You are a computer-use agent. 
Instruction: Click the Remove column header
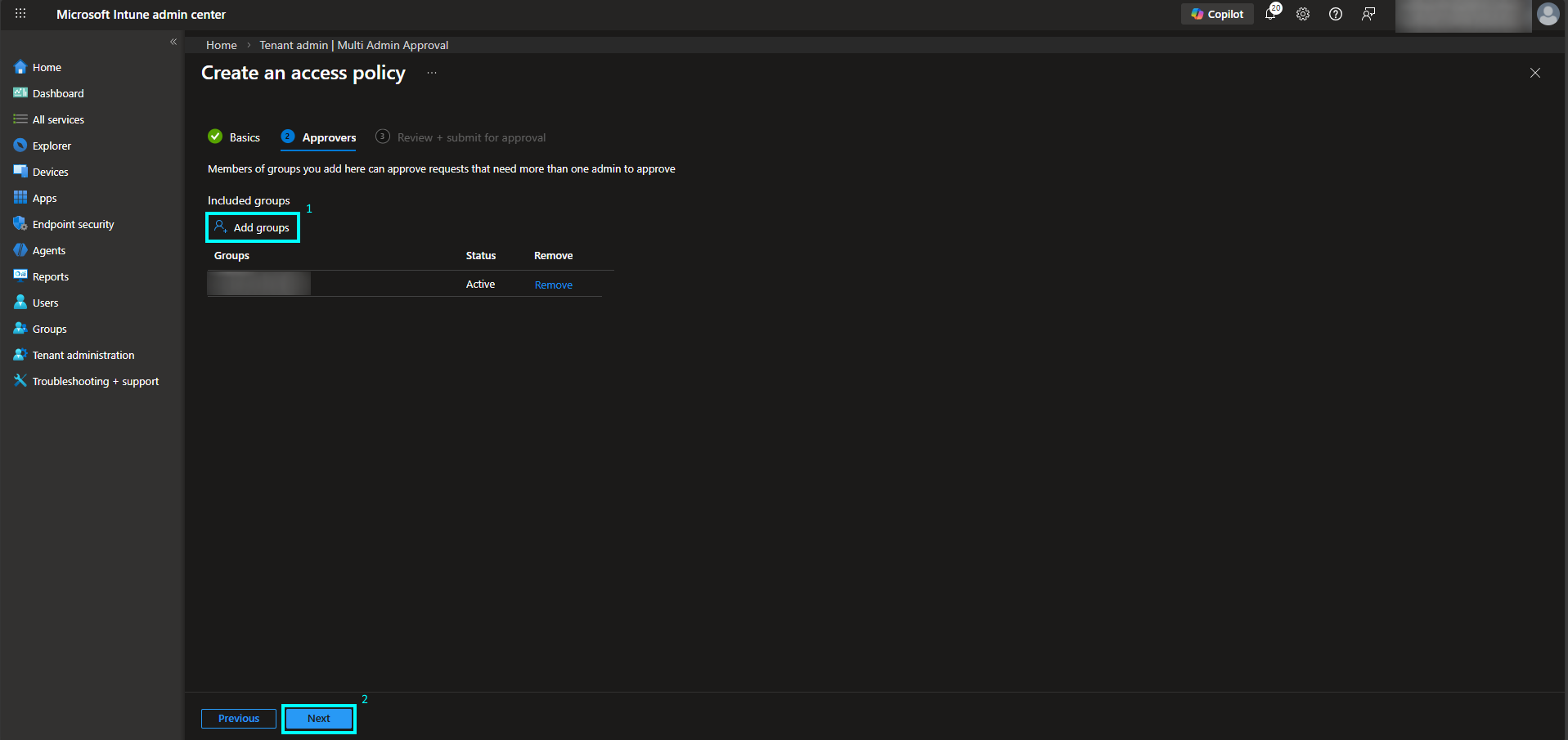tap(554, 256)
